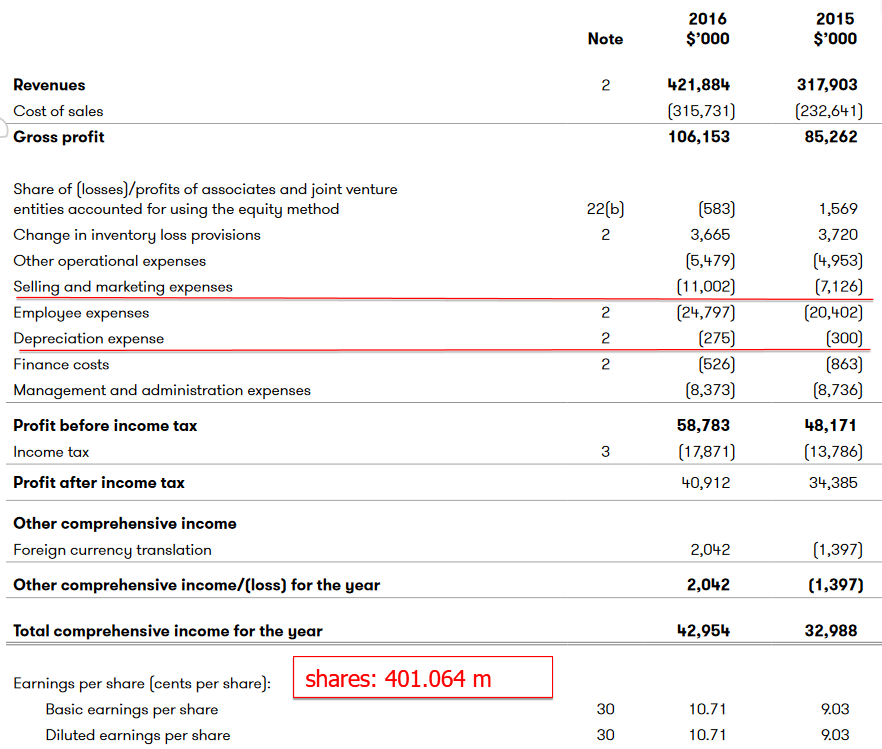
Task: Click the 'Selling and marketing expenses' label
Action: (x=123, y=287)
